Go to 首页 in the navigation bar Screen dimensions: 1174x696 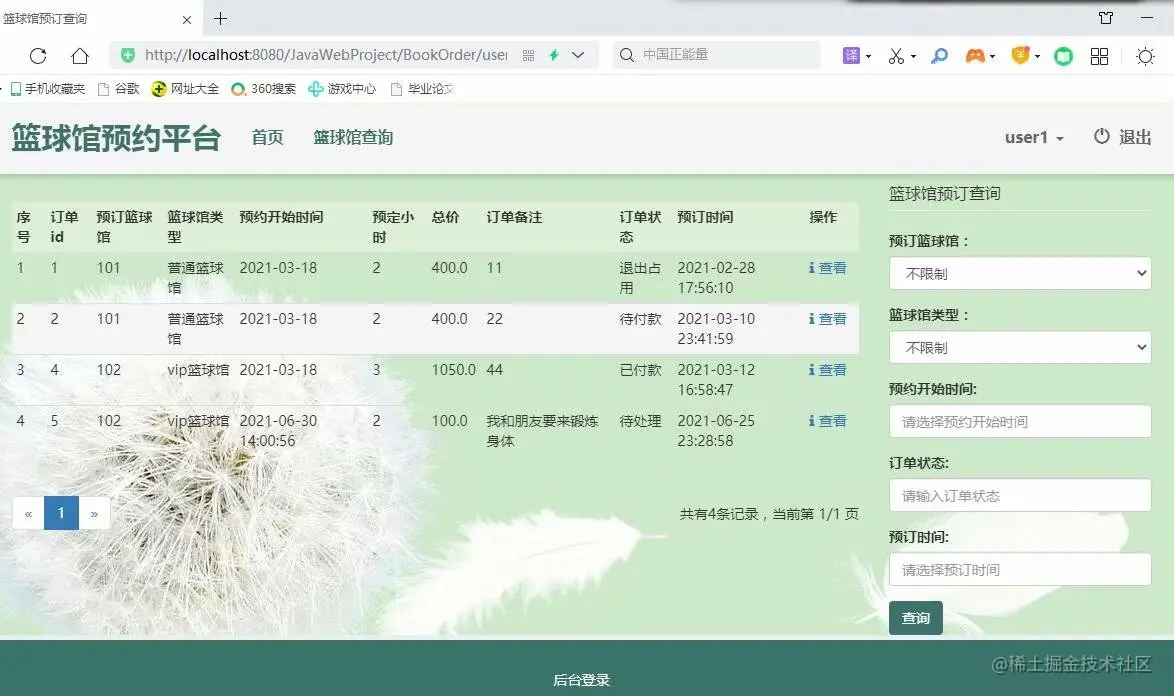pos(267,138)
